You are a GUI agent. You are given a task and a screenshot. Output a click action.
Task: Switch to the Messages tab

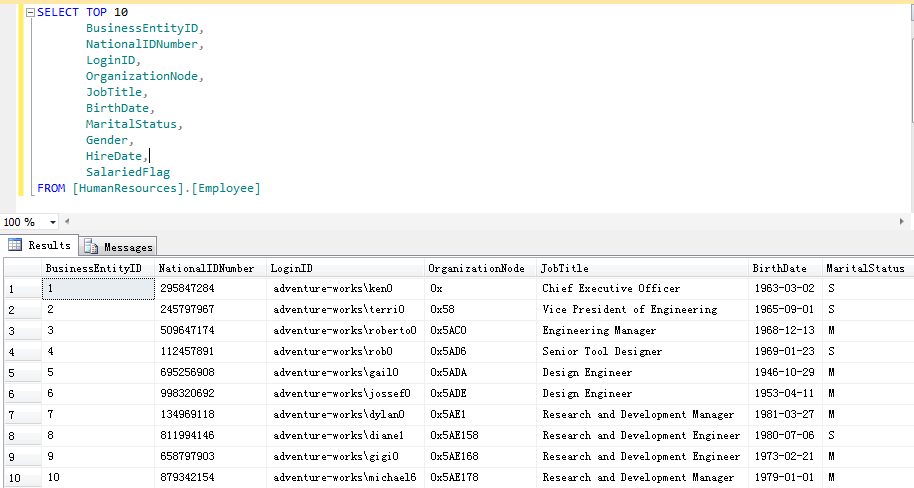118,247
